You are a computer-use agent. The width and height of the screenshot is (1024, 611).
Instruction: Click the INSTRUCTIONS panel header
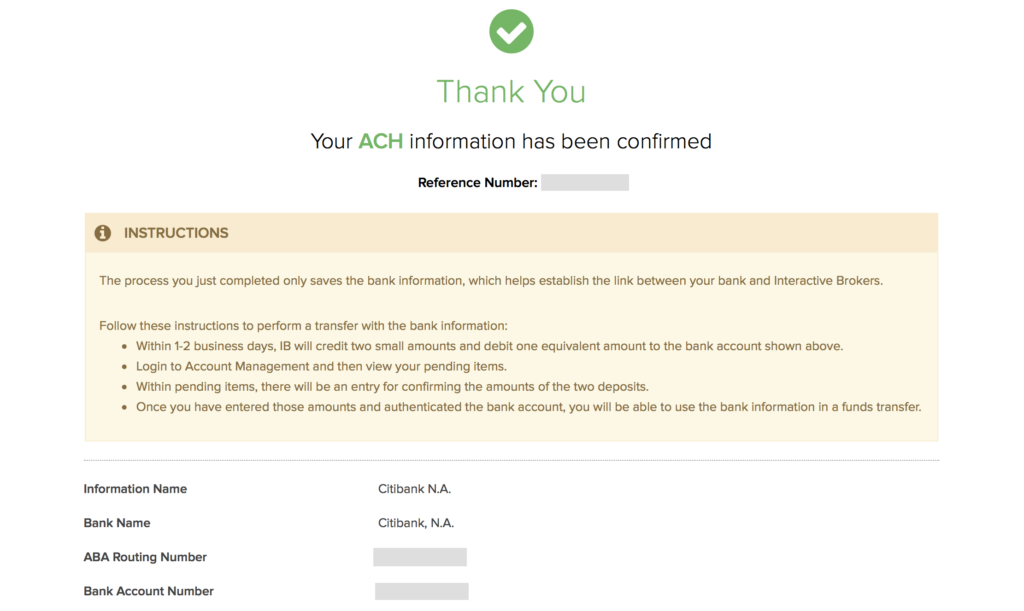point(176,233)
